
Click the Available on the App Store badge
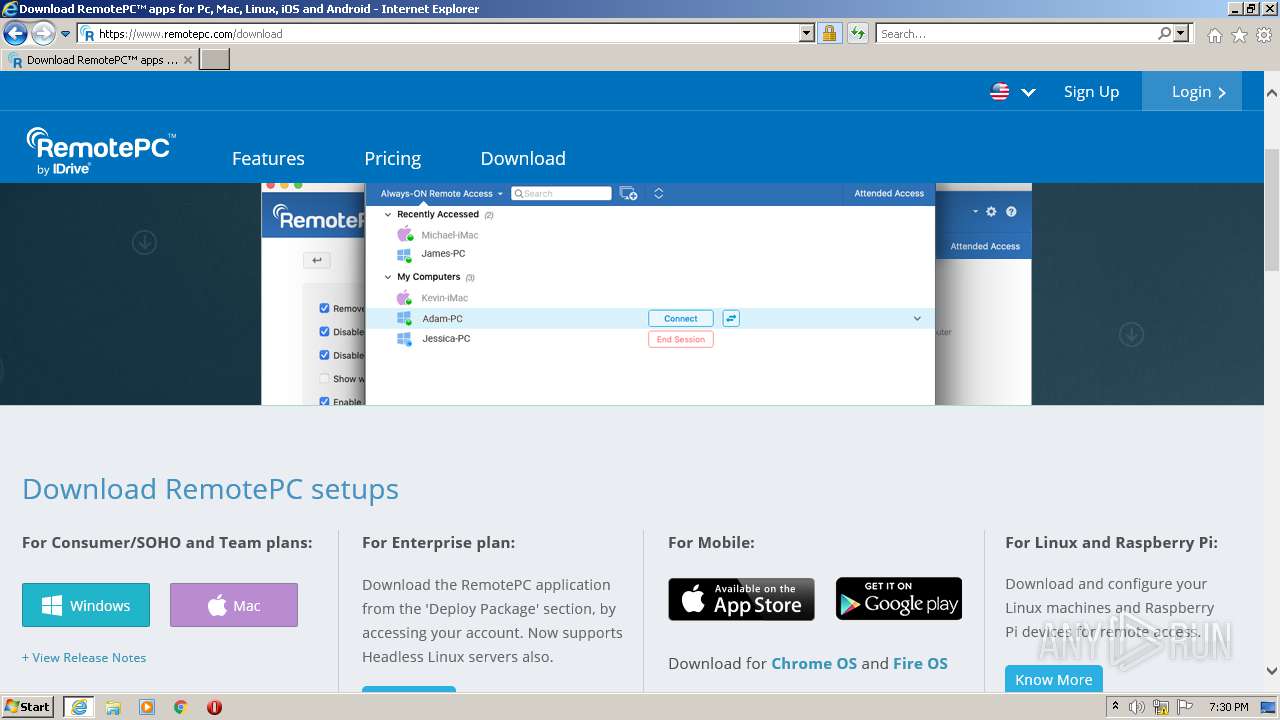pyautogui.click(x=741, y=599)
